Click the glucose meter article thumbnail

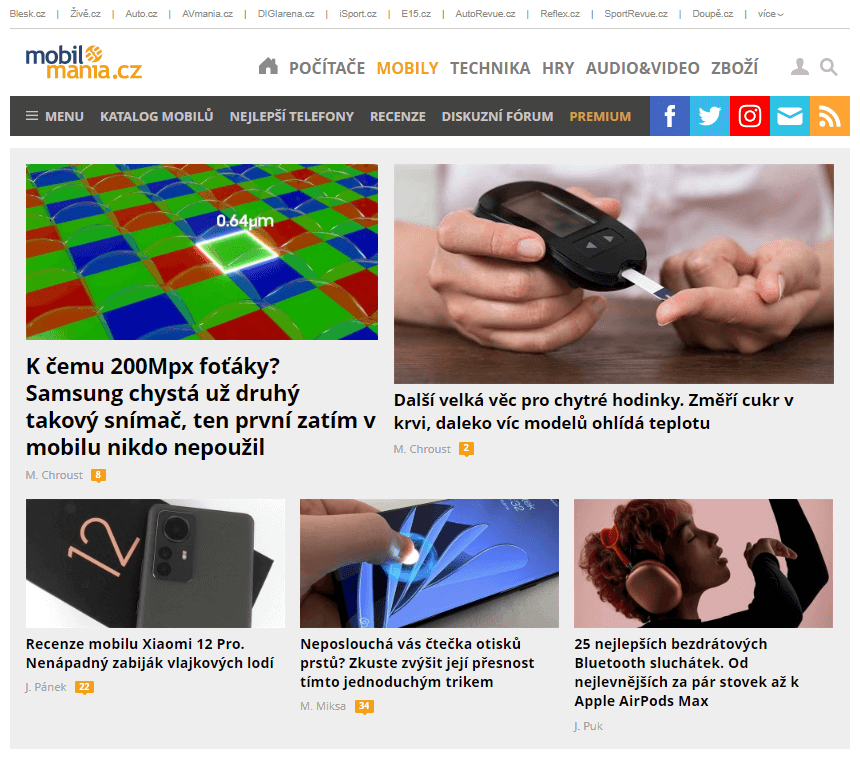coord(614,274)
